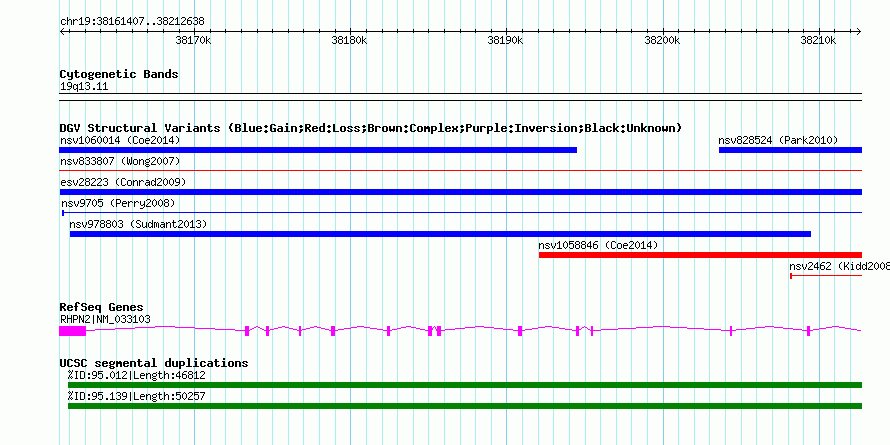Click the 38200k ruler tick label
This screenshot has height=445, width=890.
(x=663, y=41)
